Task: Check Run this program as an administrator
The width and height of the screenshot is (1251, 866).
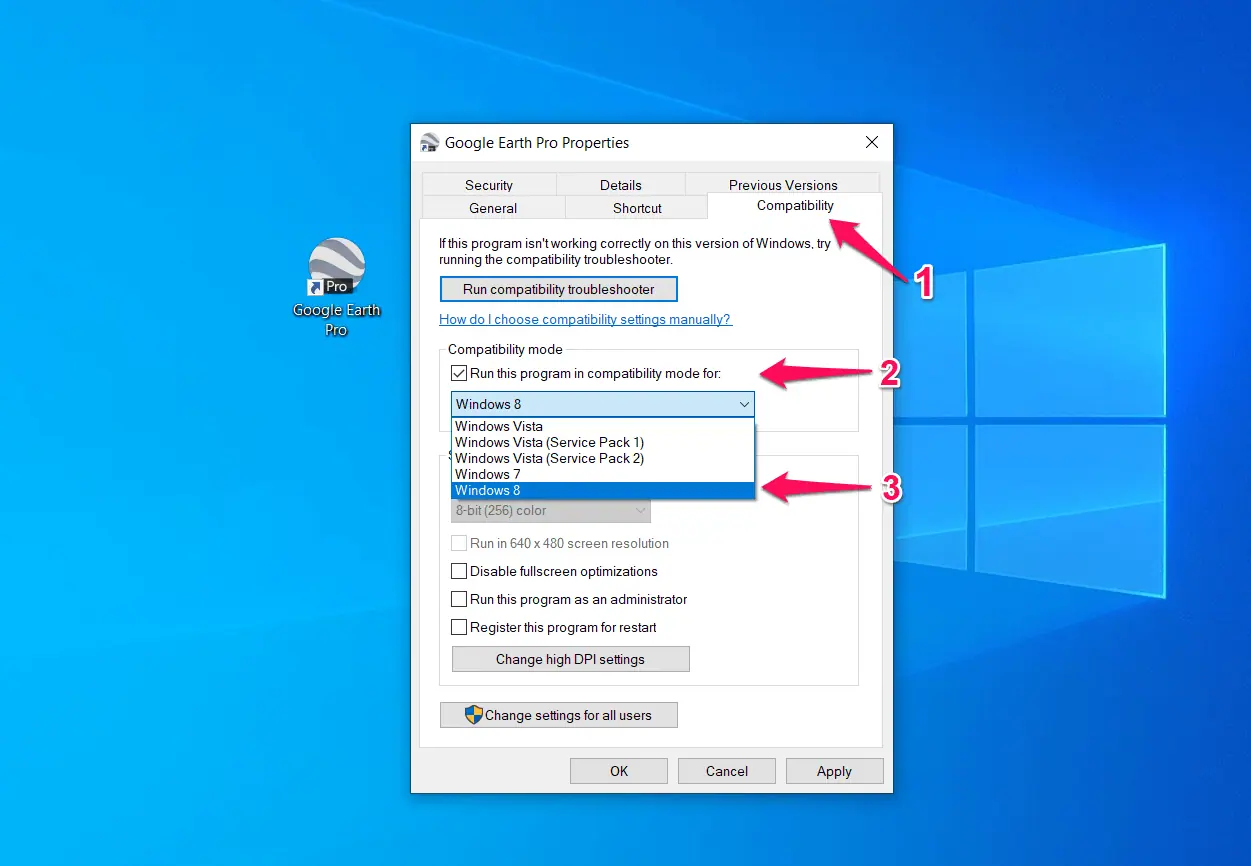Action: (459, 599)
